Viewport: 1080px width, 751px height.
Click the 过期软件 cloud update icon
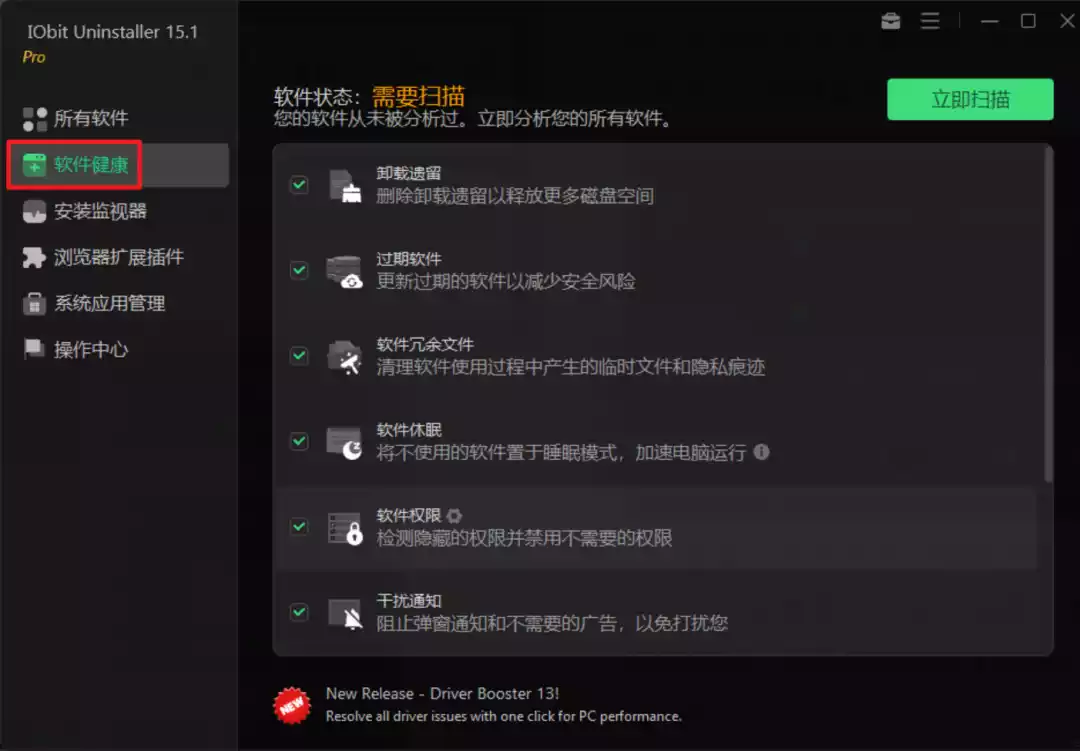[345, 271]
